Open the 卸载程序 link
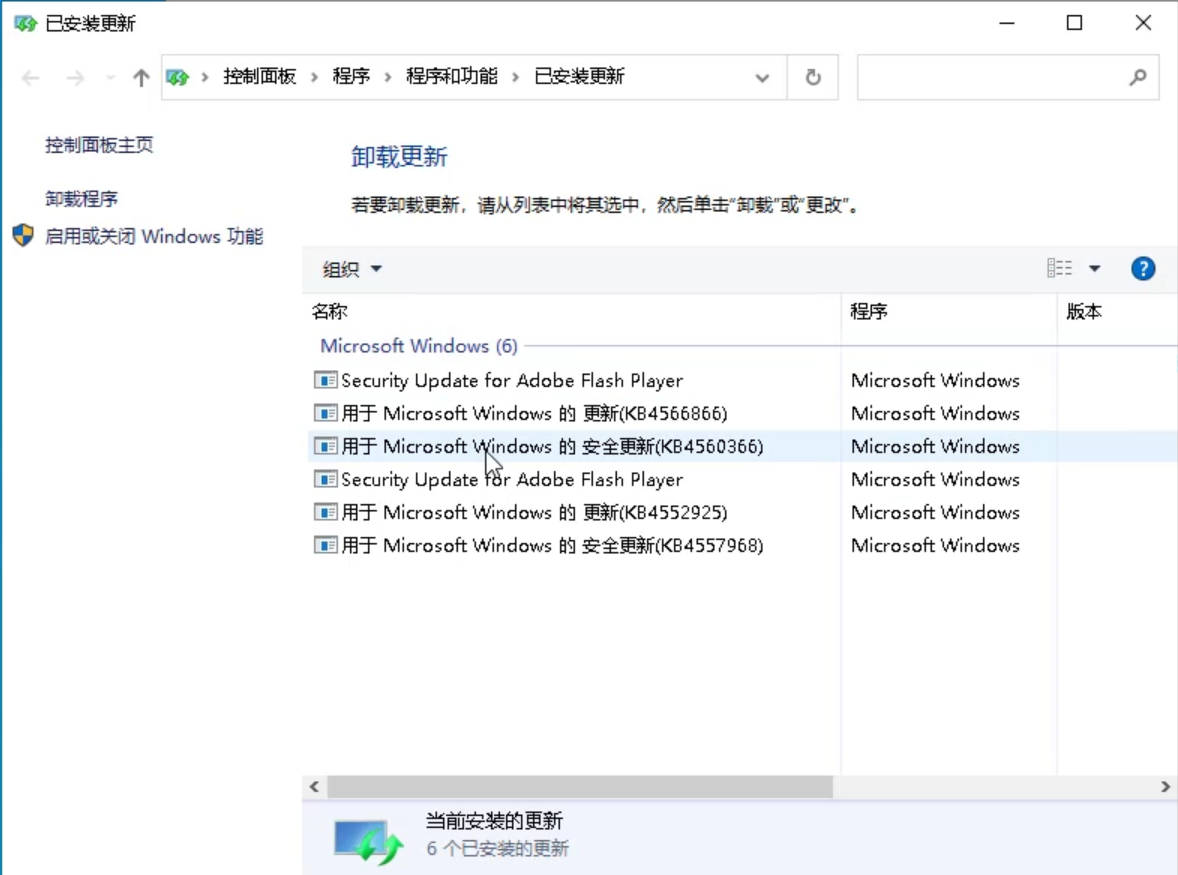 (x=81, y=199)
